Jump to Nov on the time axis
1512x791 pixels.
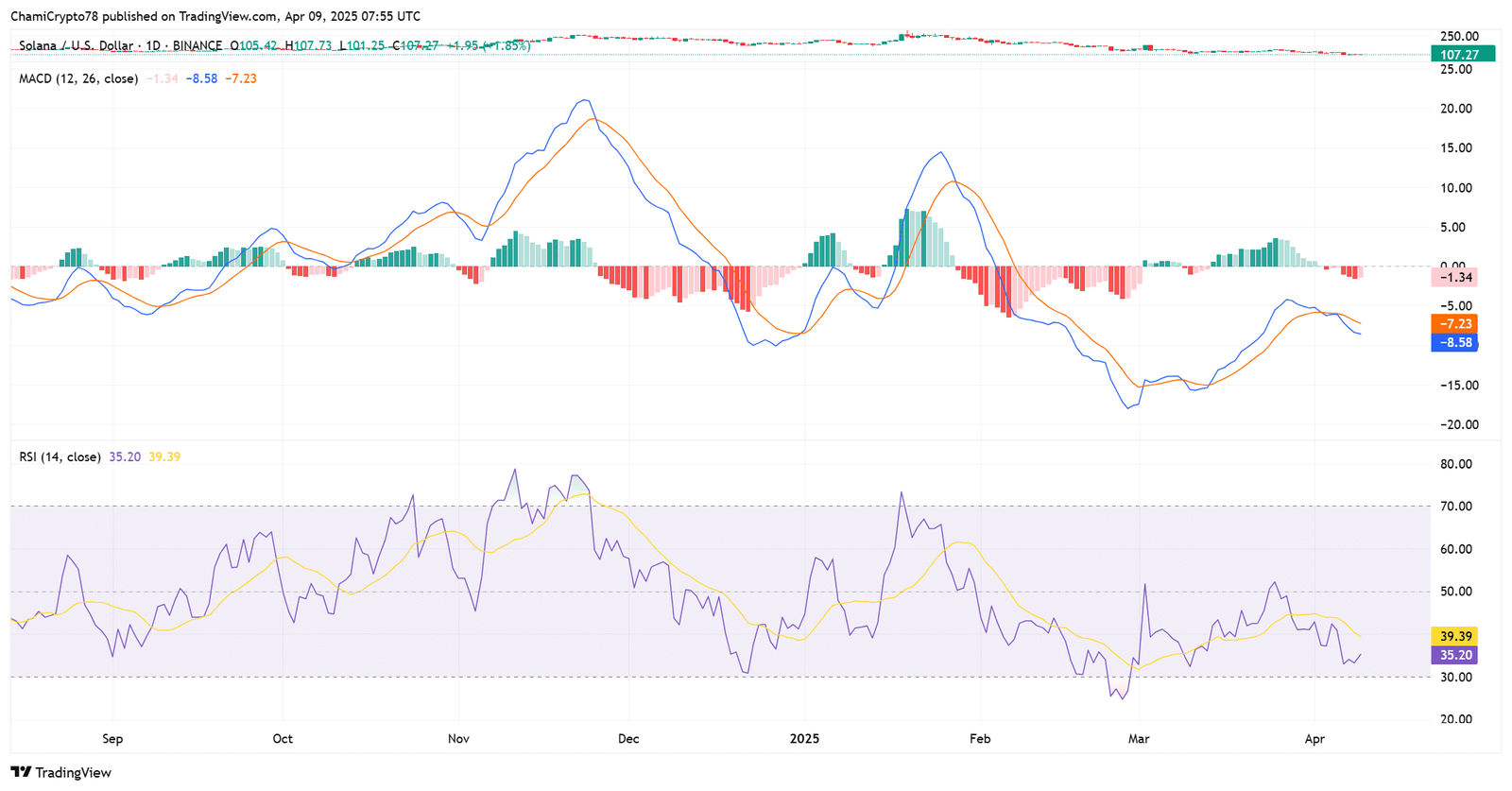tap(458, 739)
